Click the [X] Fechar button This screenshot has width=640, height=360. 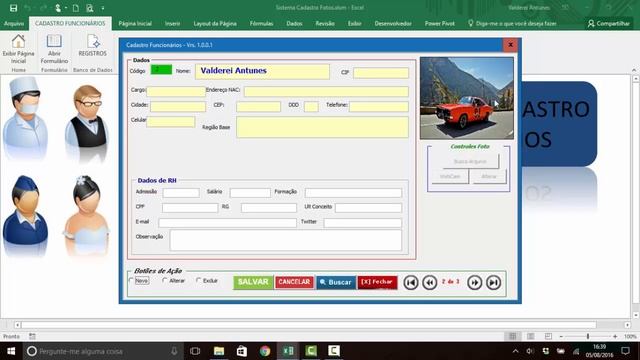(377, 282)
